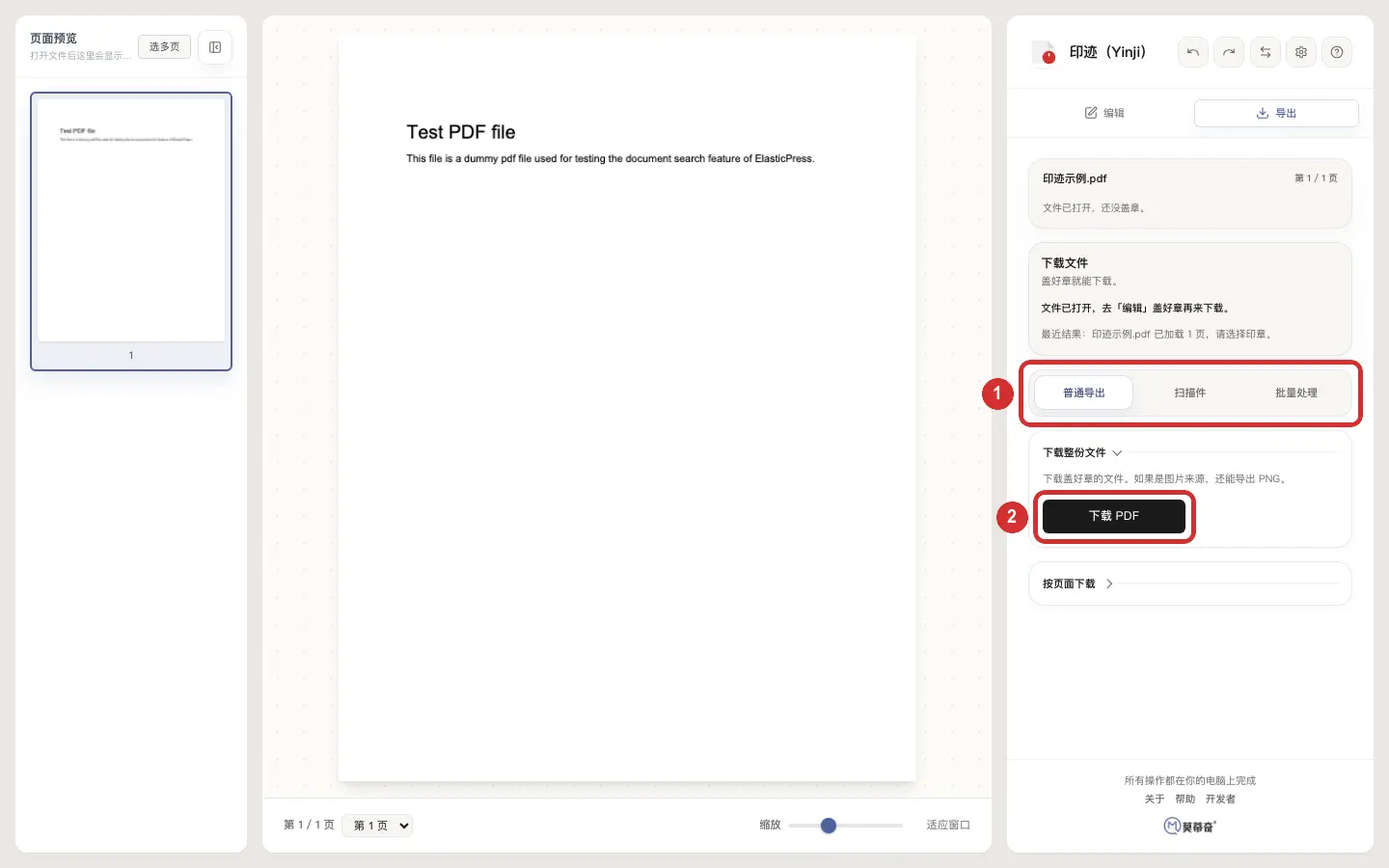Click the swap arrows icon in header

click(1266, 52)
